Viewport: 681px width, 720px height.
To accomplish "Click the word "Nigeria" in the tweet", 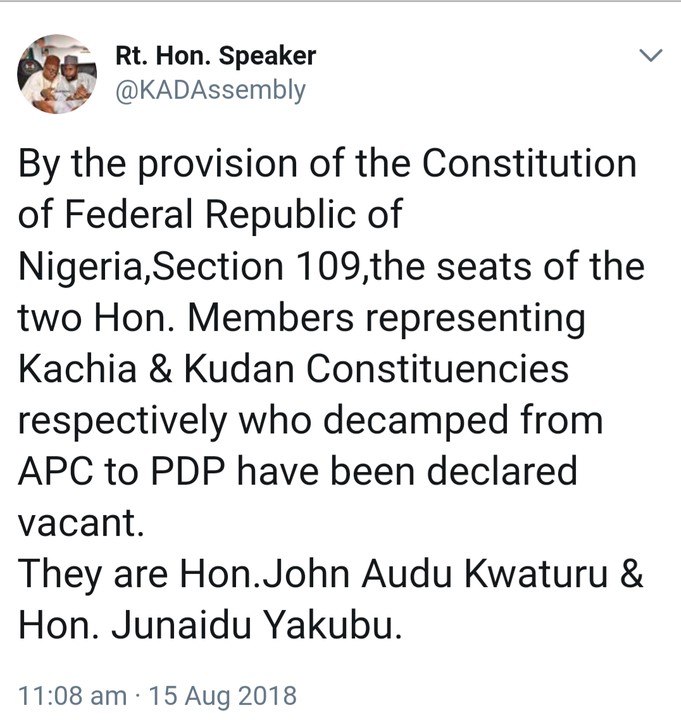I will pos(78,267).
